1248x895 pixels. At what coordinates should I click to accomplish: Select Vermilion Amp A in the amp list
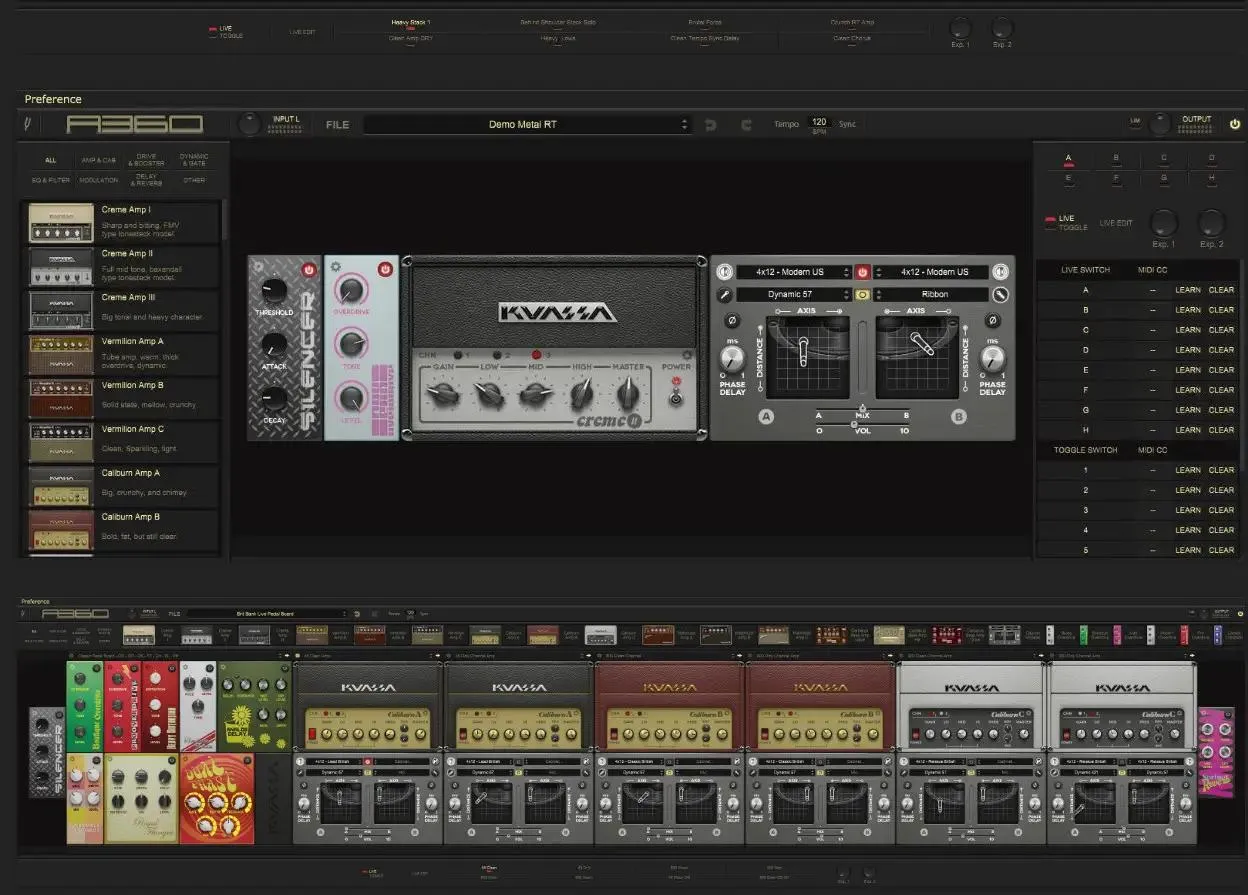(123, 354)
